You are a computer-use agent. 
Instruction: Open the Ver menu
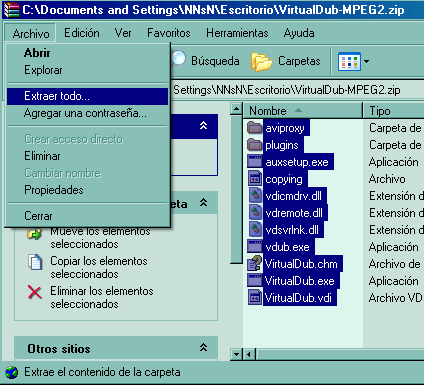coord(123,33)
